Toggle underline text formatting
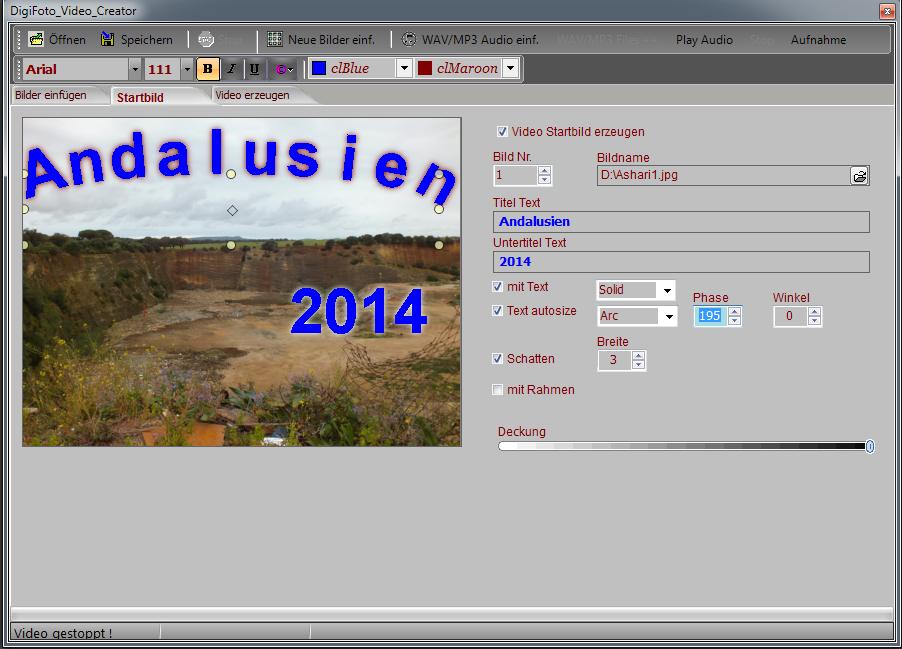 tap(254, 69)
